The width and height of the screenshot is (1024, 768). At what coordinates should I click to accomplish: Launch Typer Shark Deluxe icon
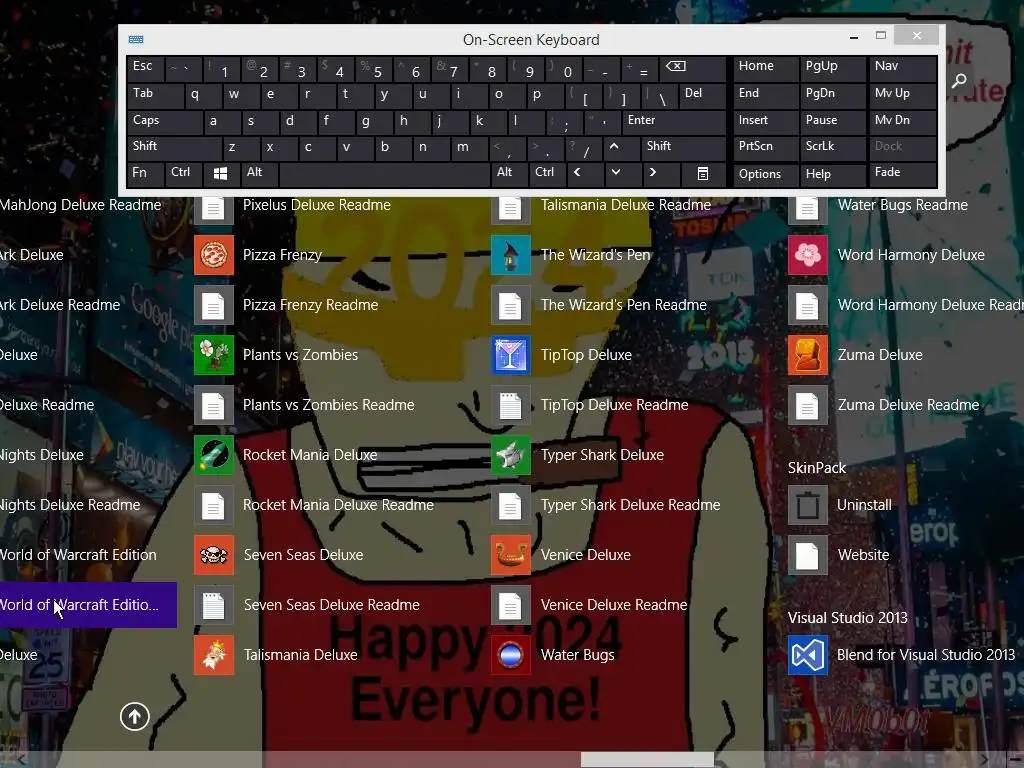(511, 455)
